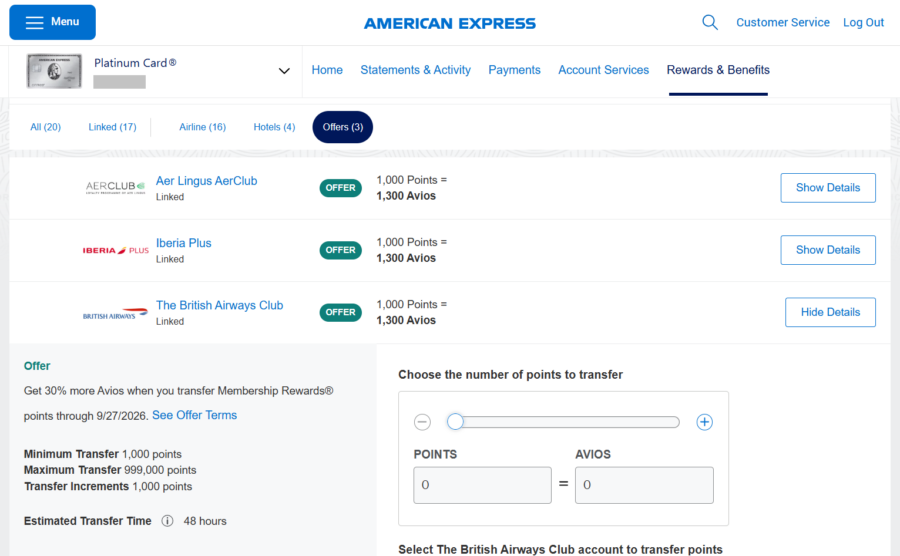Image resolution: width=900 pixels, height=556 pixels.
Task: Click "Linked" status under Aer Lingus AerClub
Action: [x=170, y=197]
